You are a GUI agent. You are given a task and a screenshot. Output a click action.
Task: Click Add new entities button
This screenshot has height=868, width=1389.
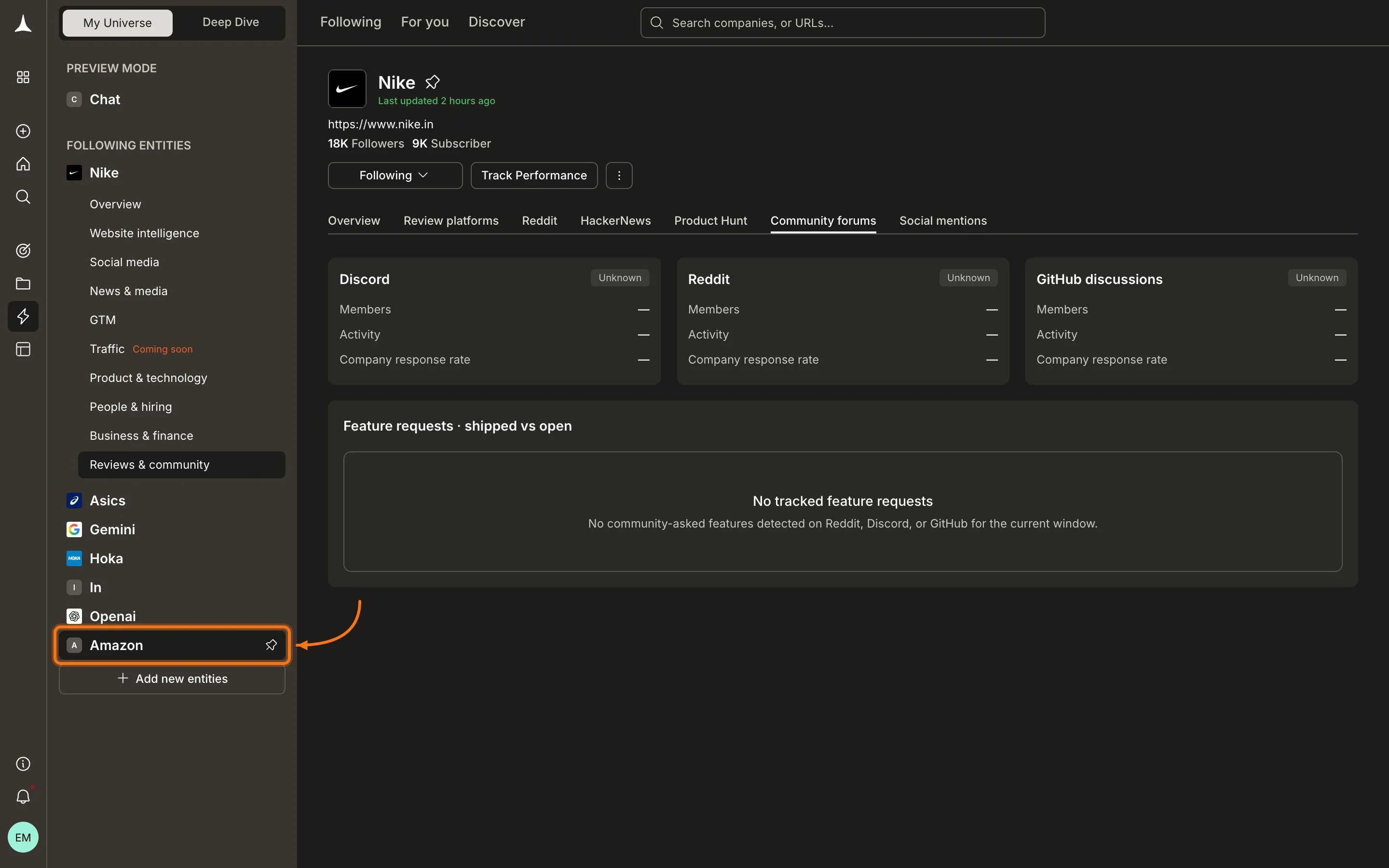(172, 678)
